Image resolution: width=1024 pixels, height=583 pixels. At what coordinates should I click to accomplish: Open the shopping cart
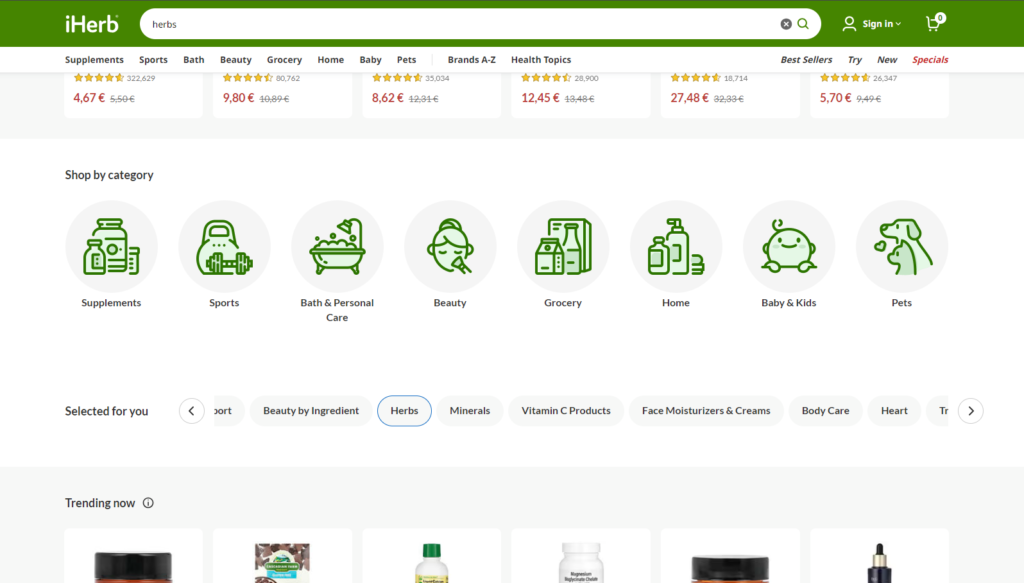932,23
